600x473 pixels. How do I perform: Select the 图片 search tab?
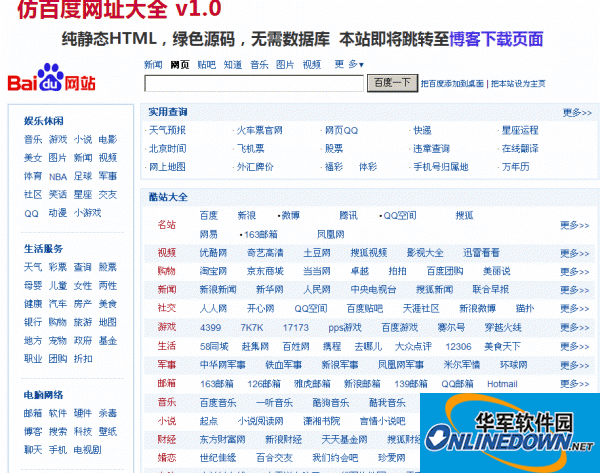click(285, 65)
